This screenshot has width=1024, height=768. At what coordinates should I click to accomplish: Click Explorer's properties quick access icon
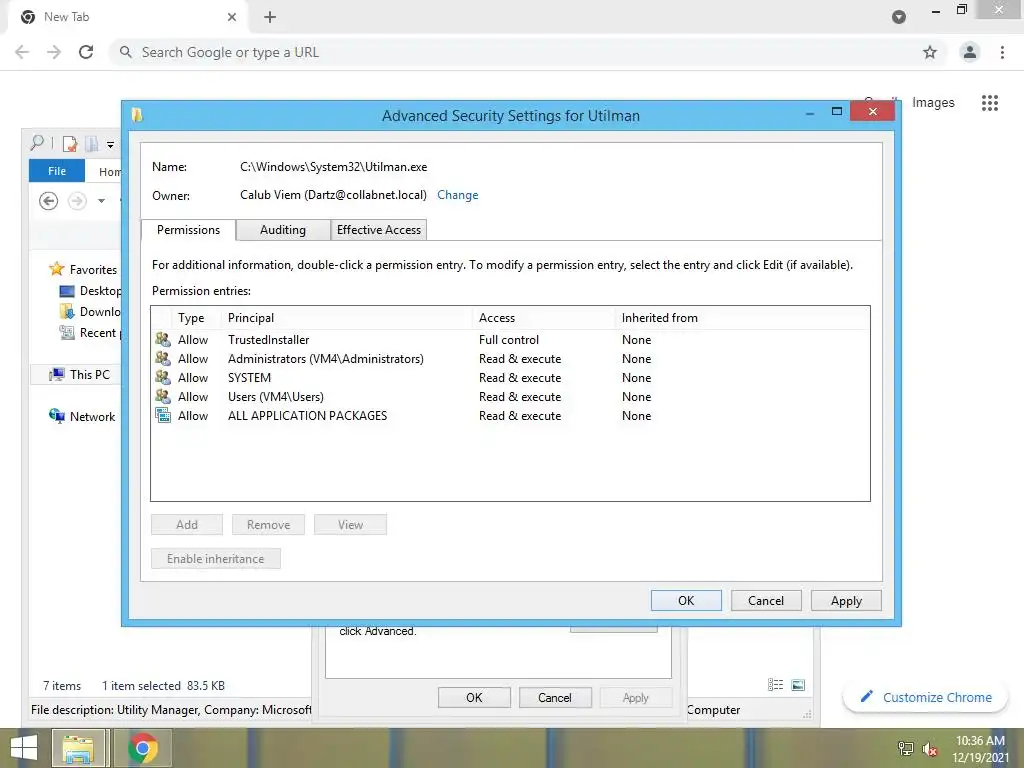pyautogui.click(x=70, y=144)
